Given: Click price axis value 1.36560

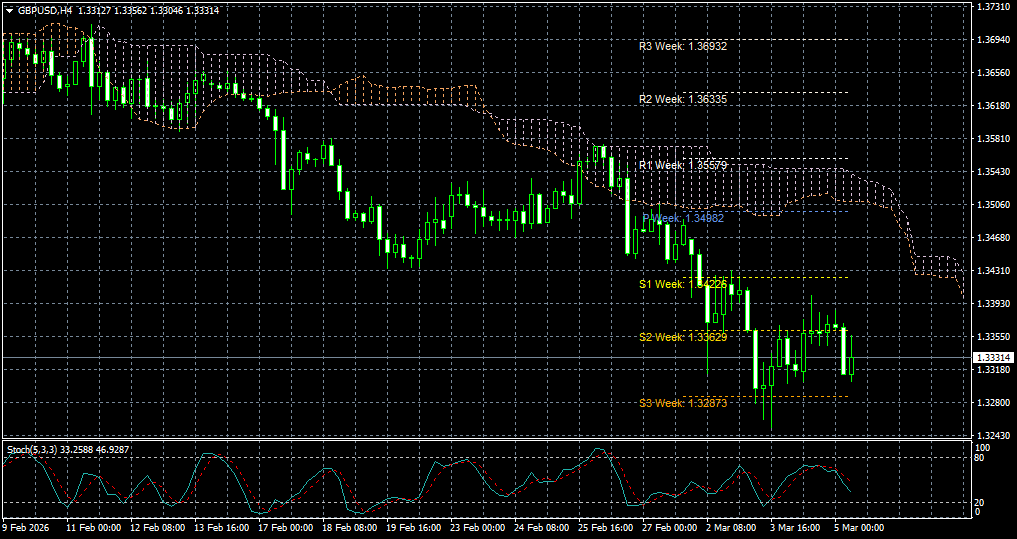Looking at the screenshot, I should coord(992,73).
